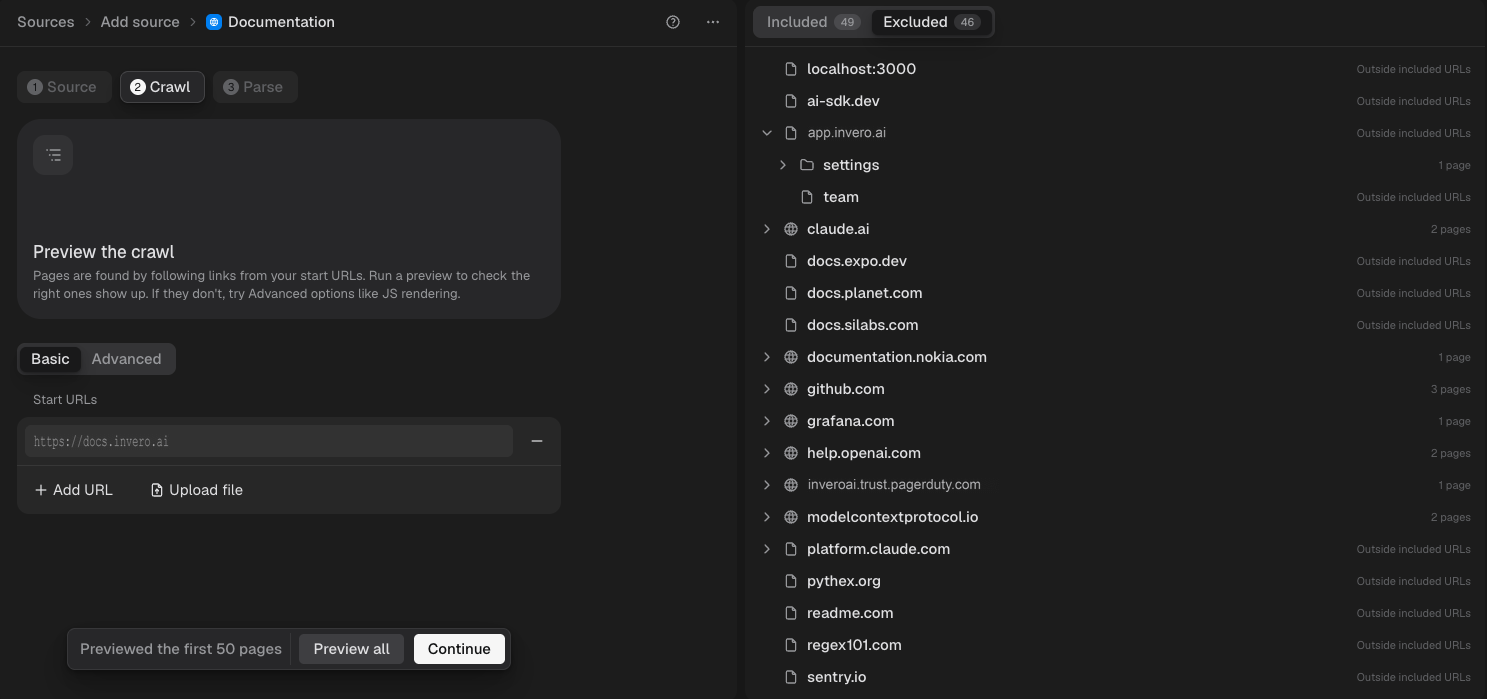Select the localhost:3000 row
Screen dimensions: 1487x699
1115,69
